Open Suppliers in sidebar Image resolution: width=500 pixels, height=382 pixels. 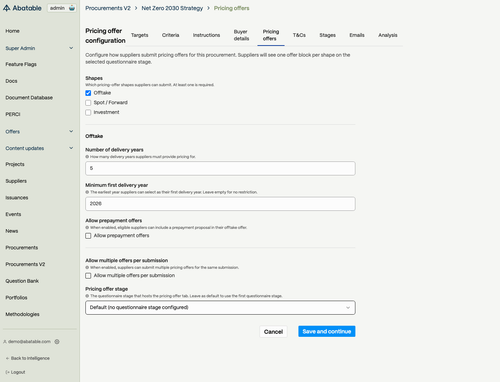16,181
